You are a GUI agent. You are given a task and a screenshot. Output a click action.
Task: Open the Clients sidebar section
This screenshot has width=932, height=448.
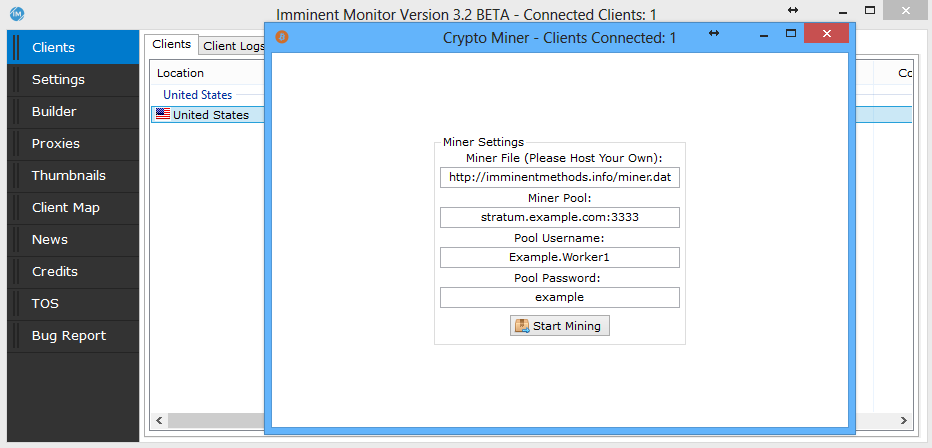coord(73,48)
